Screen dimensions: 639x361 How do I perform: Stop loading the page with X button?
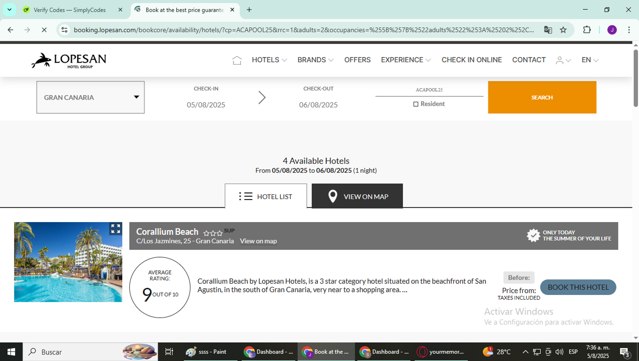point(44,30)
